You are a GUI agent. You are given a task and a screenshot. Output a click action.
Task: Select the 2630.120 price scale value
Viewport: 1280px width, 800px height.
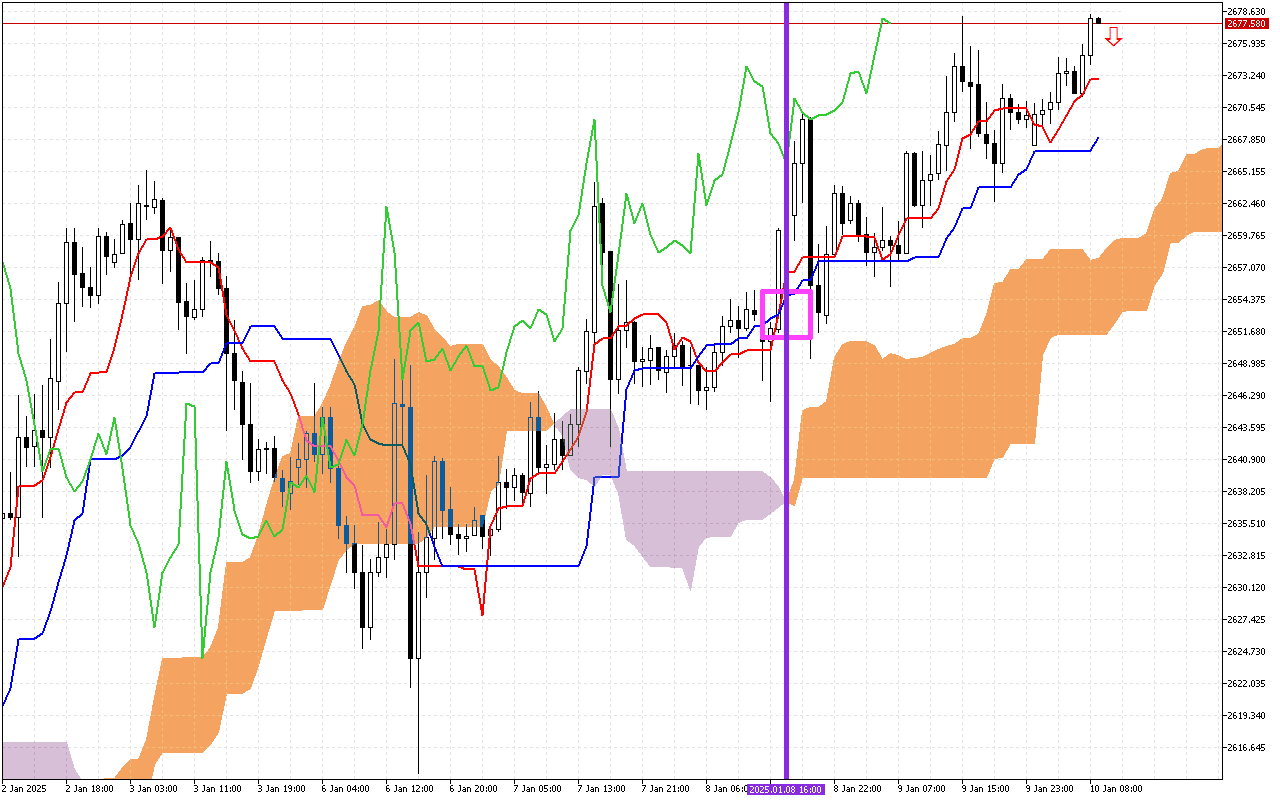click(x=1246, y=587)
